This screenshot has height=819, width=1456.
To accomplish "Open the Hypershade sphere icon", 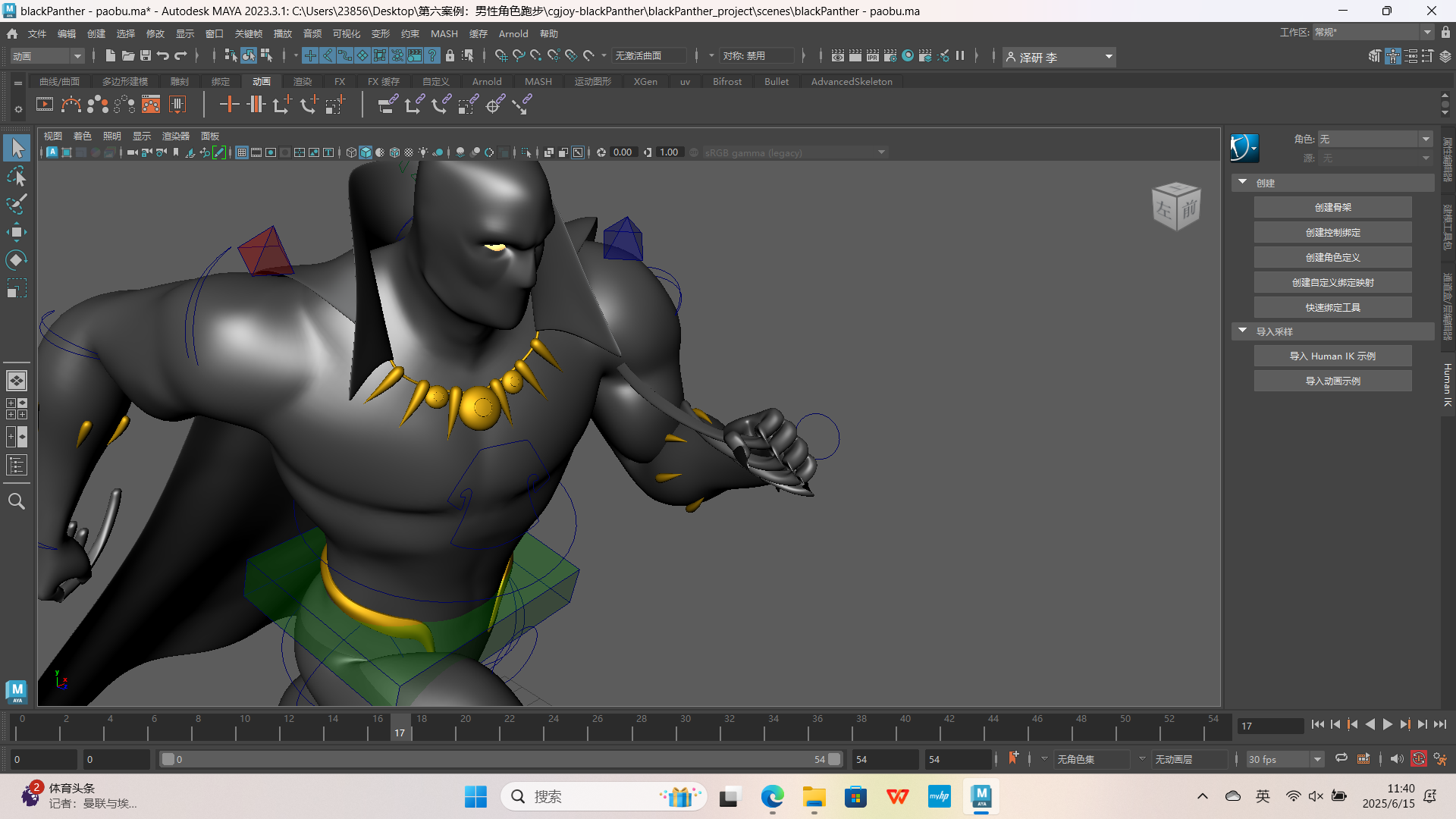I will point(908,55).
